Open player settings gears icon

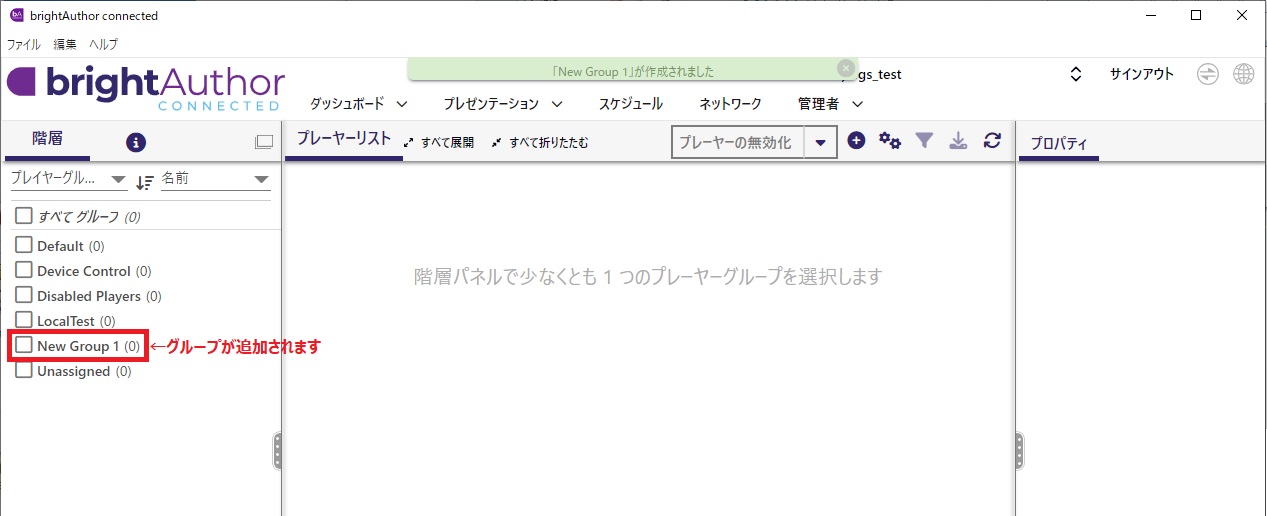890,141
